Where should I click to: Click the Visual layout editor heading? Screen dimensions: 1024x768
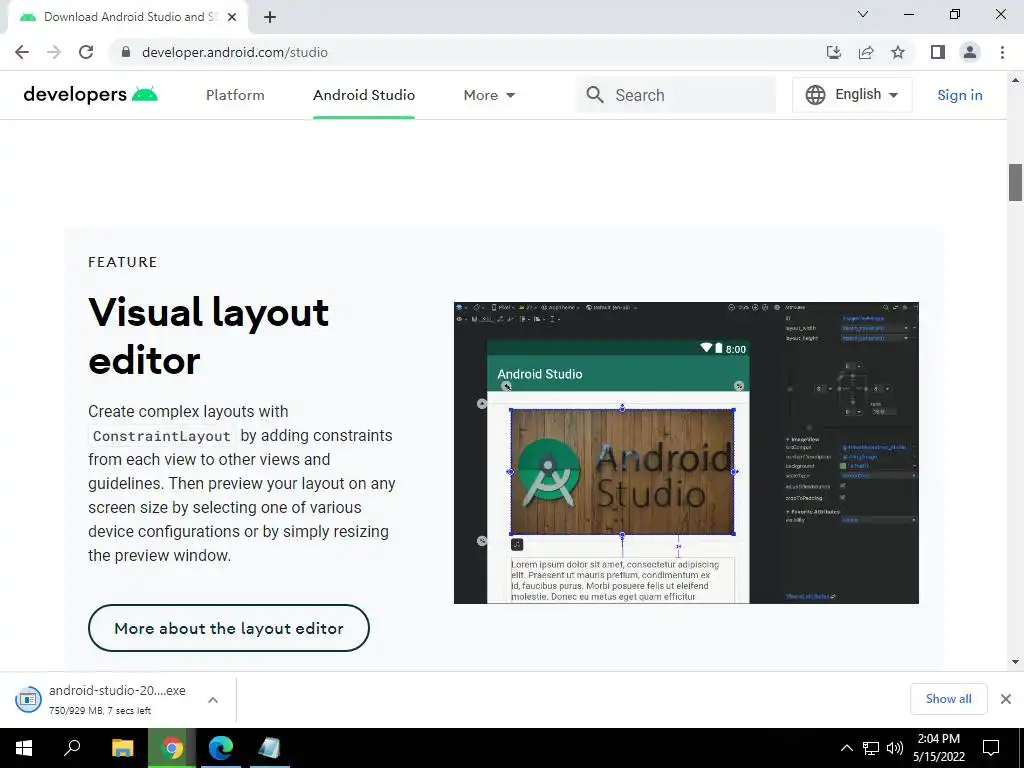(209, 336)
